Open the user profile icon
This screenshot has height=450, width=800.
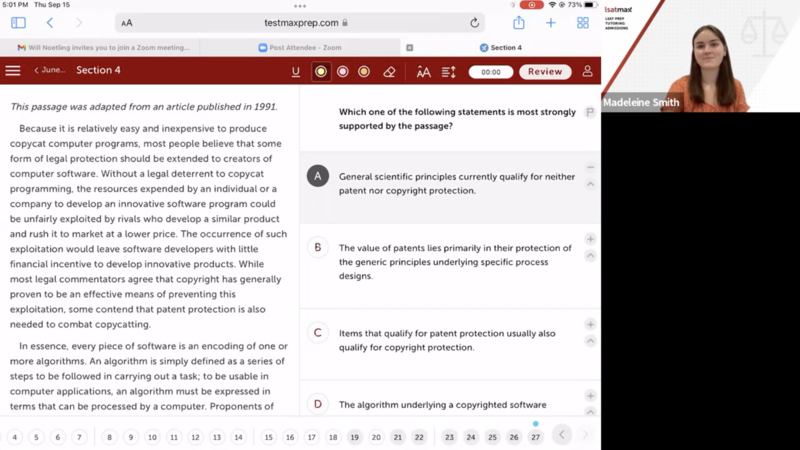click(x=587, y=72)
